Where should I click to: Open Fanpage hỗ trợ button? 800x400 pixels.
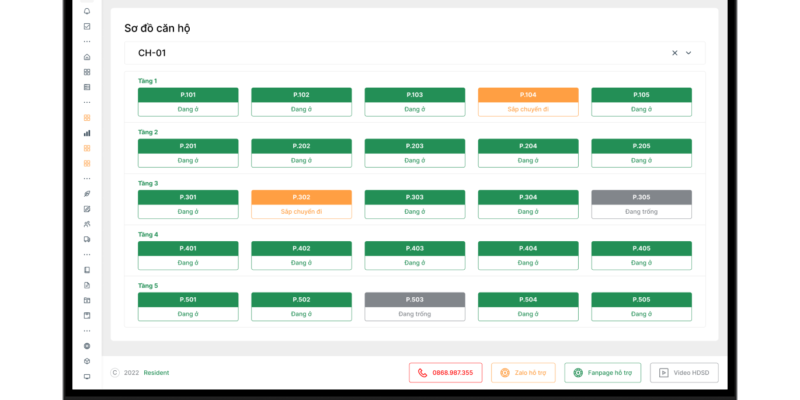click(x=602, y=373)
